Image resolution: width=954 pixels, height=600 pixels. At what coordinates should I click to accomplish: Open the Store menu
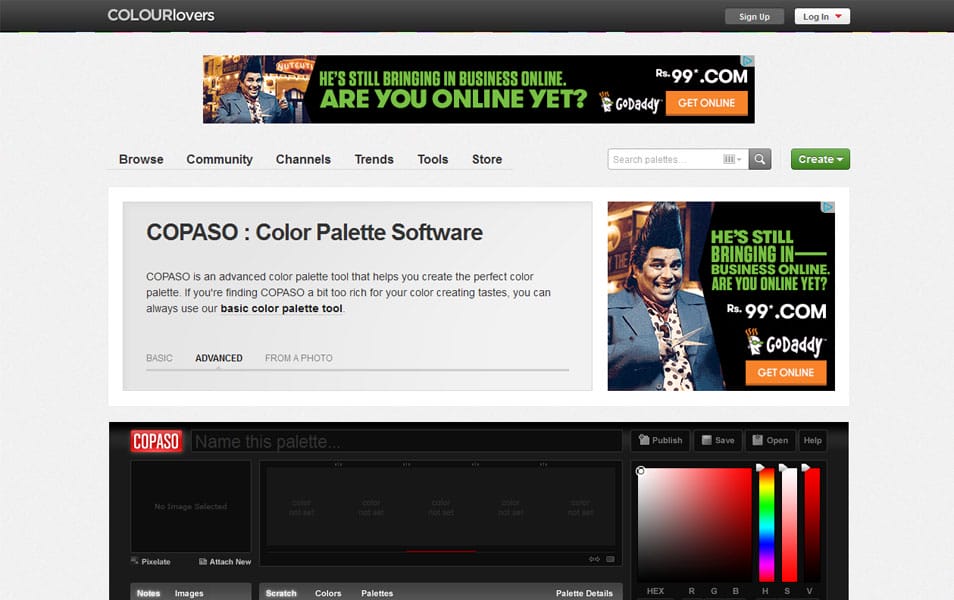point(487,159)
